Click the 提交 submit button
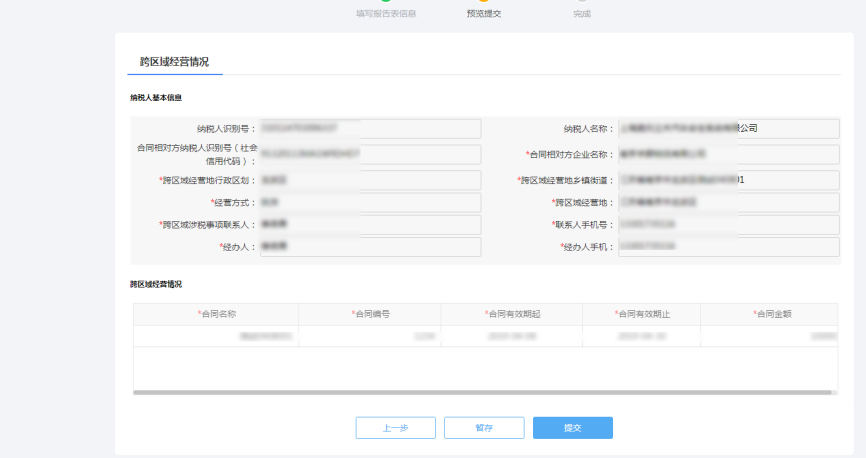 (x=573, y=428)
